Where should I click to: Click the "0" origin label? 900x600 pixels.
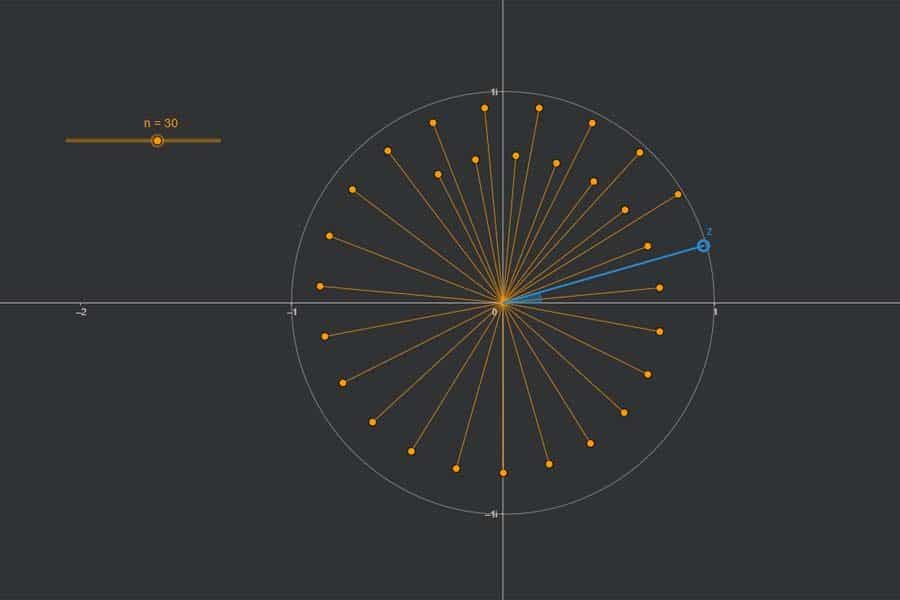click(494, 312)
